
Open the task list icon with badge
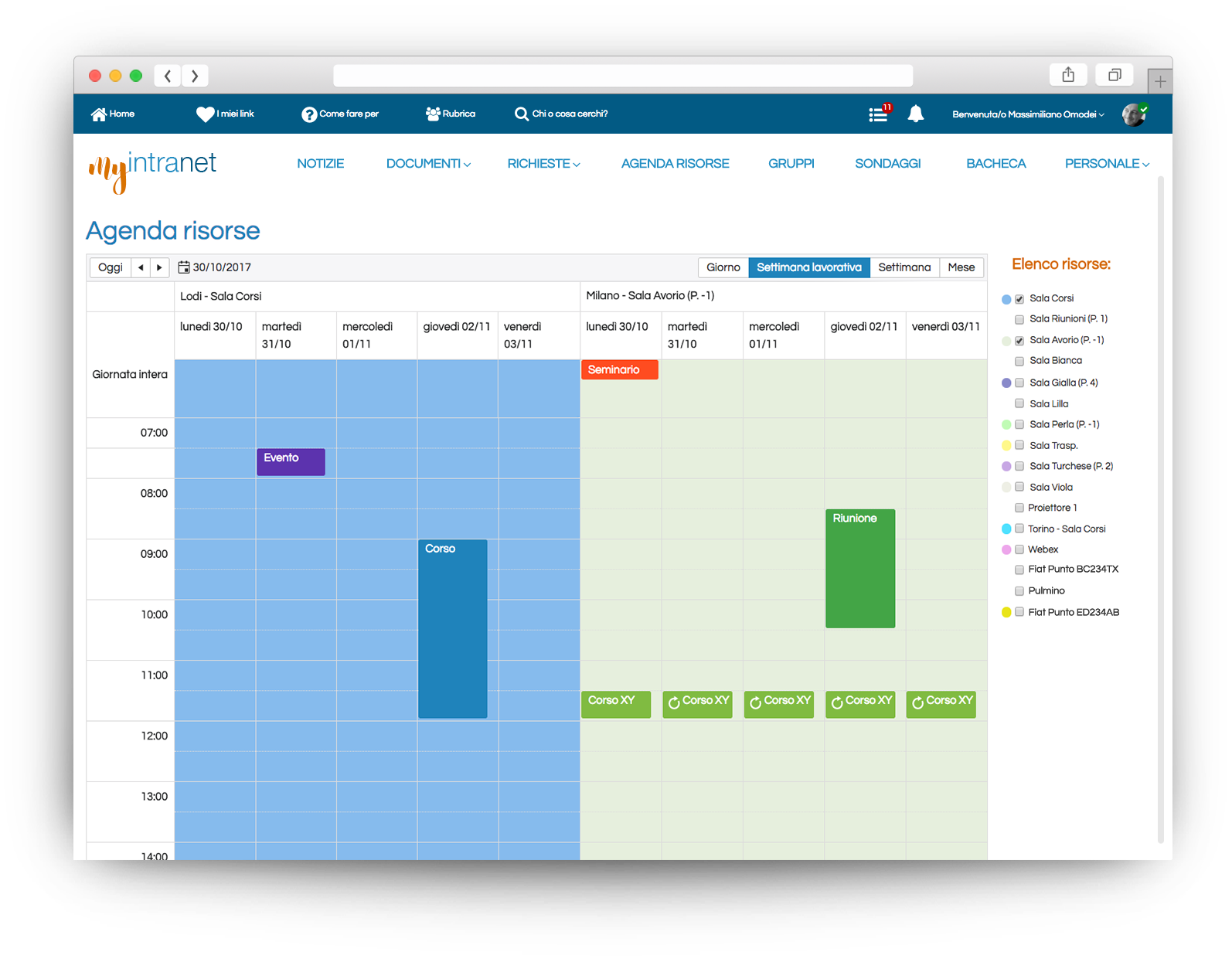[x=879, y=114]
